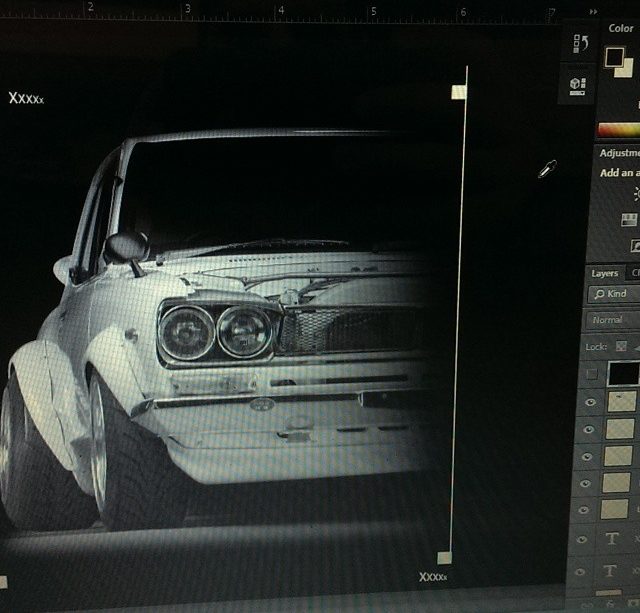Switch to the Layers tab

[604, 273]
